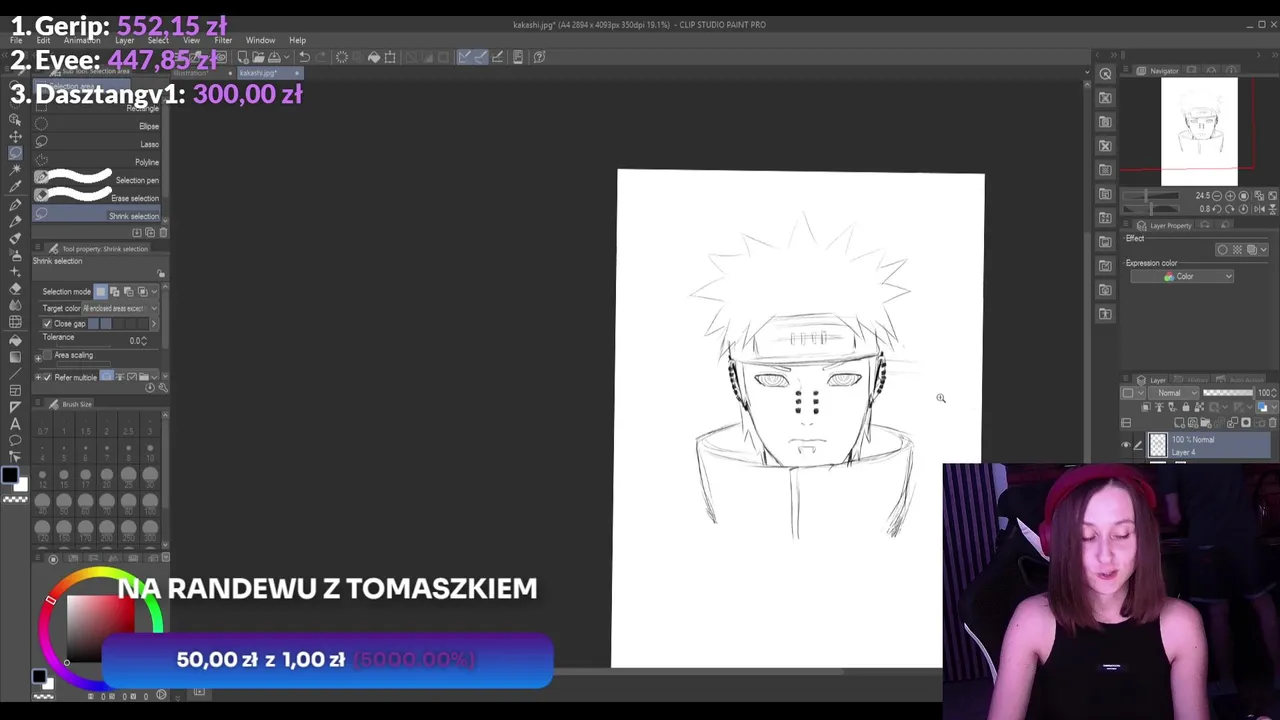This screenshot has width=1280, height=720.
Task: Expand the Selection mode options arrow
Action: pyautogui.click(x=154, y=291)
